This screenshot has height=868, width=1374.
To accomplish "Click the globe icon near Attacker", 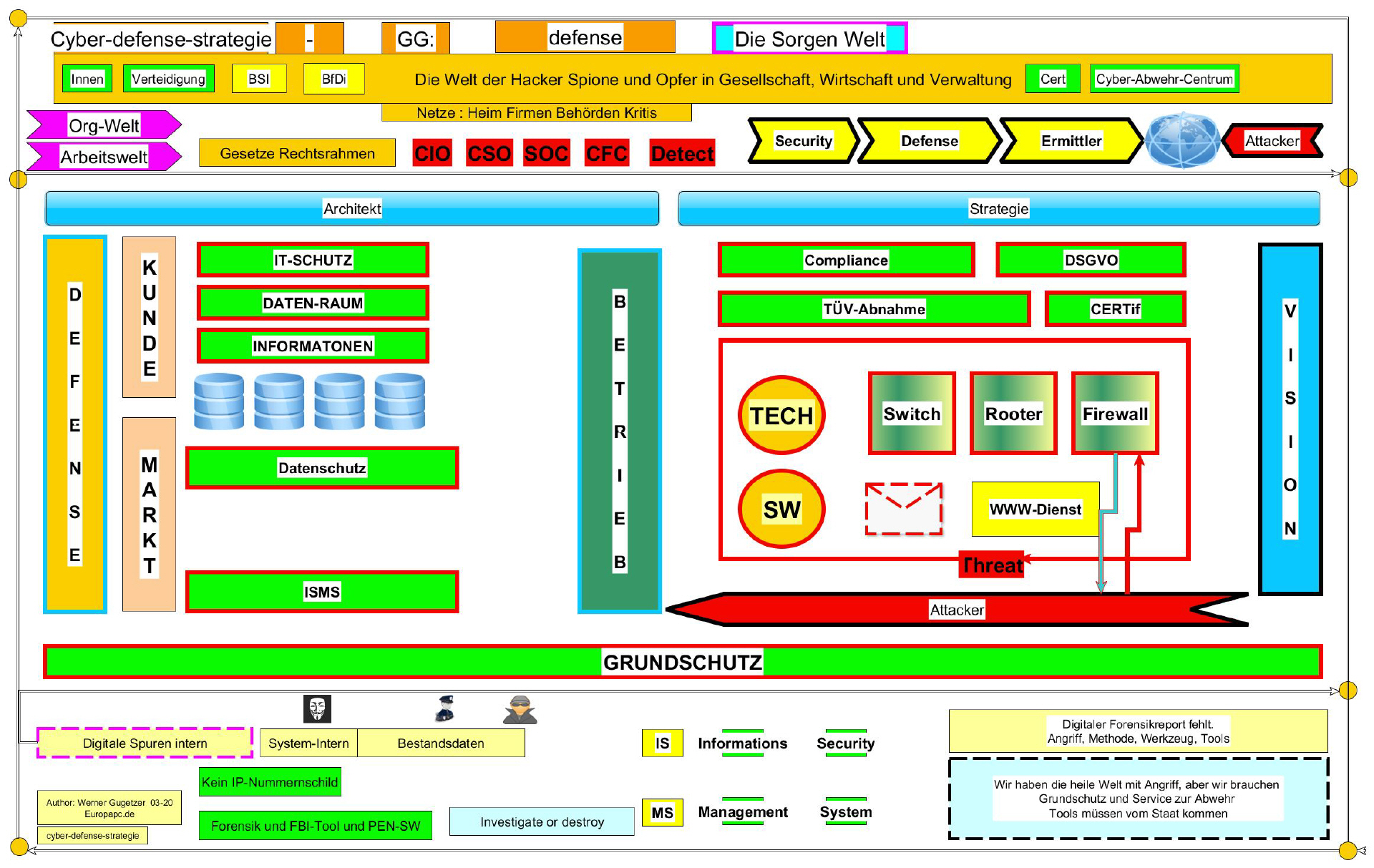I will click(x=1181, y=140).
